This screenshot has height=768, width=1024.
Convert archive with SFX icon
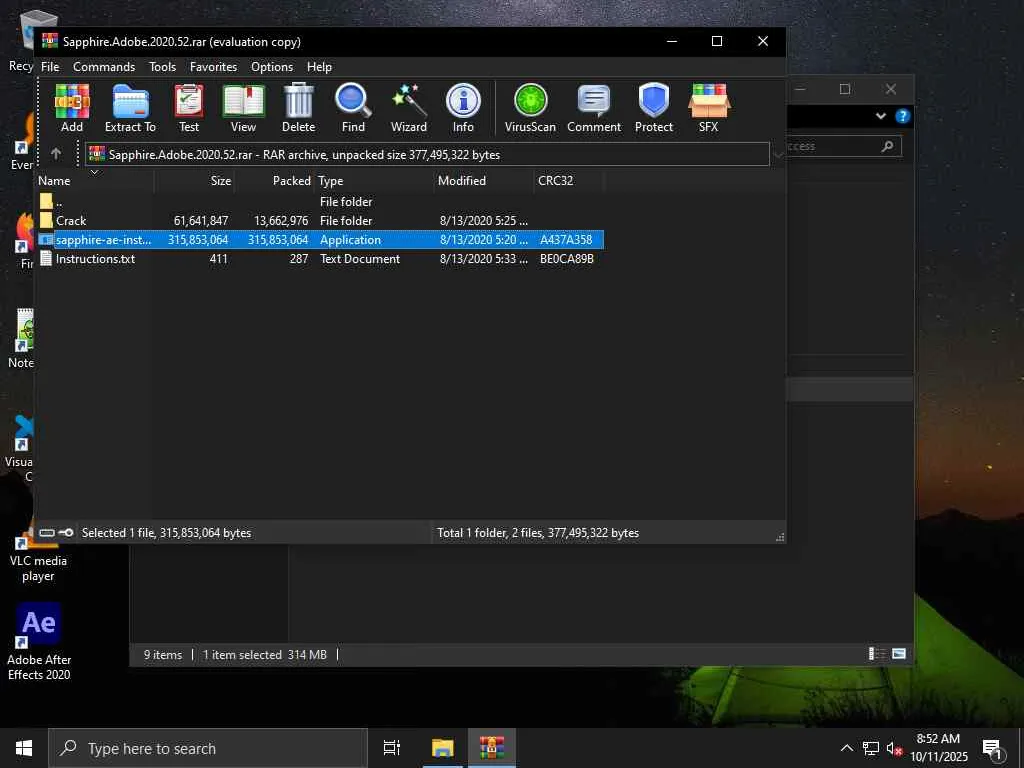[x=709, y=108]
